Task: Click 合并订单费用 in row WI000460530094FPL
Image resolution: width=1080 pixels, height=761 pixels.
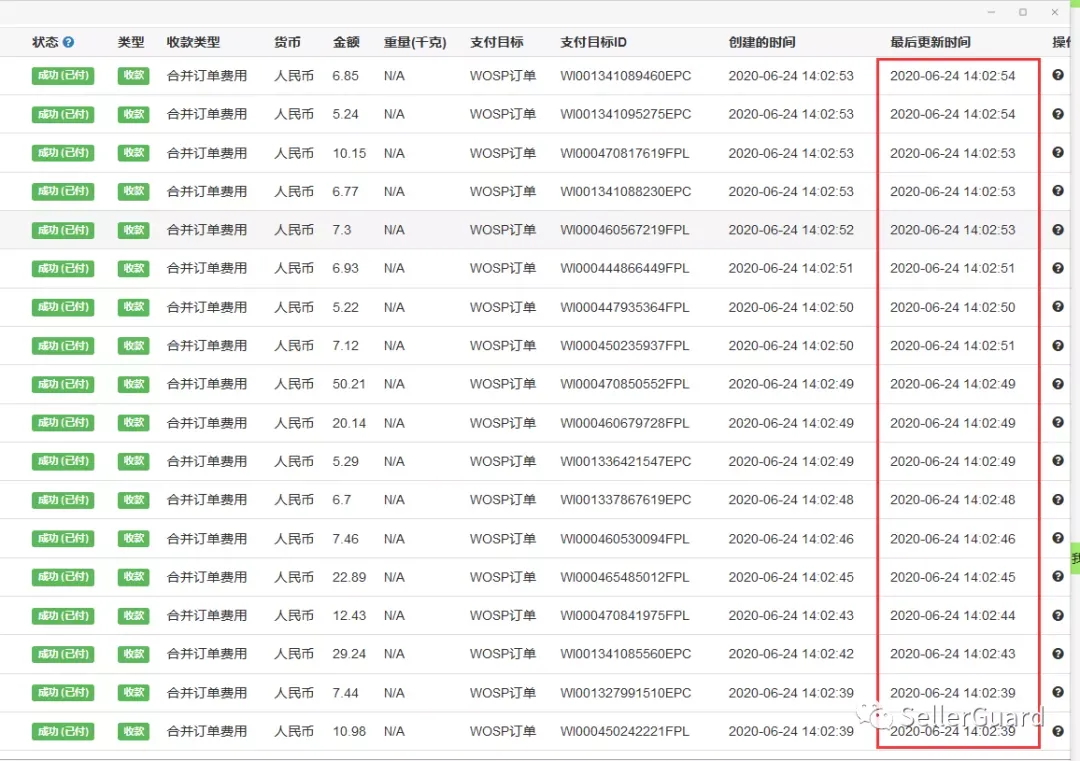Action: [207, 539]
